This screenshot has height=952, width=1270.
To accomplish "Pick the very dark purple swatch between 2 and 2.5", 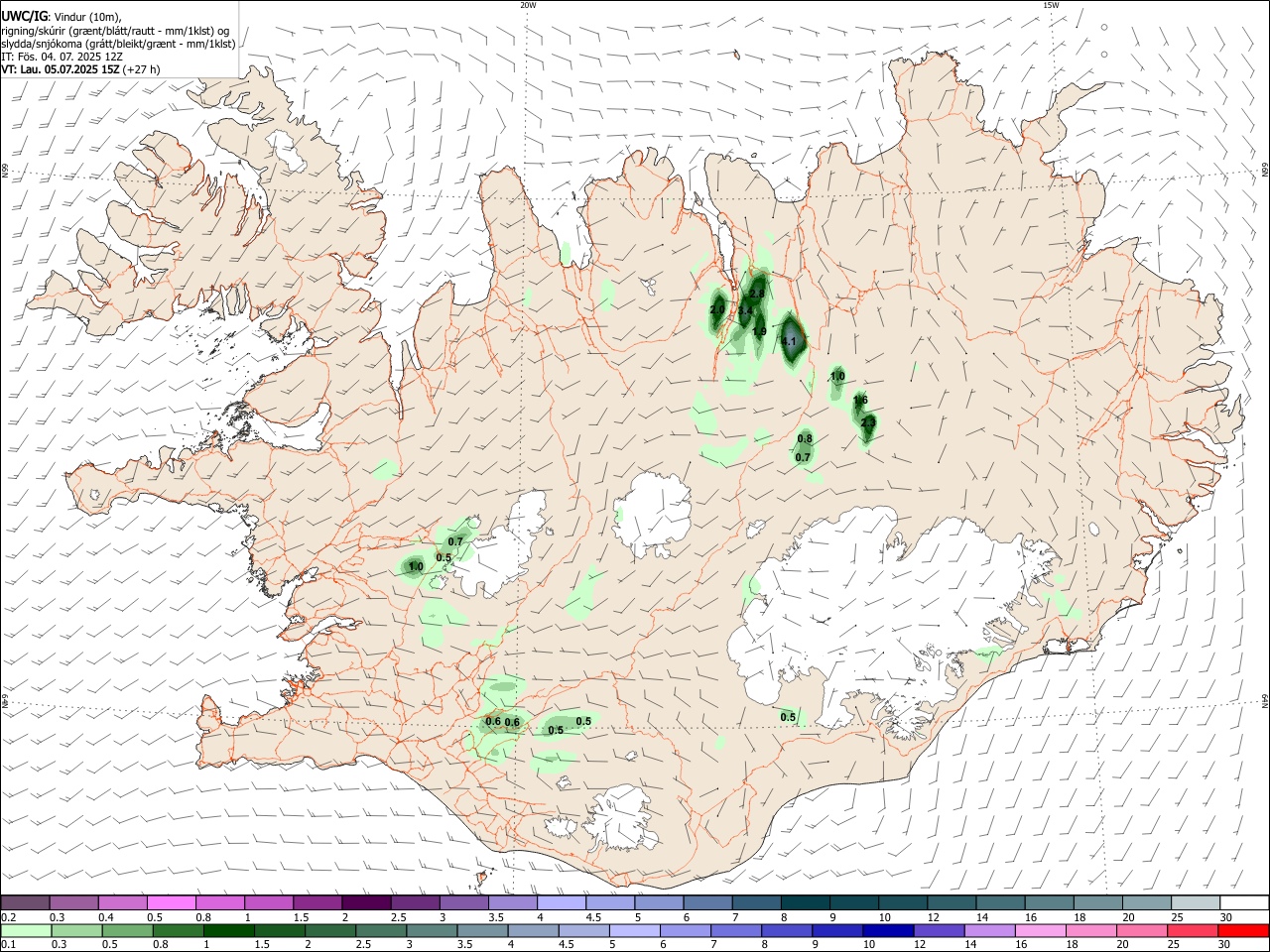I will point(366,902).
